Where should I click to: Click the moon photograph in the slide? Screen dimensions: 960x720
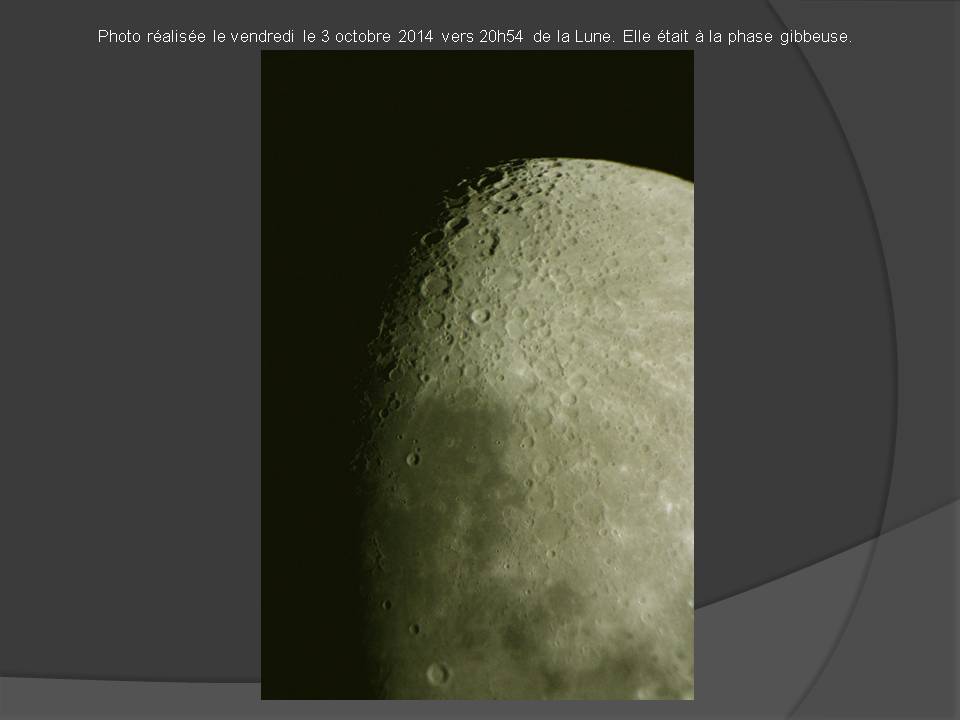point(477,375)
